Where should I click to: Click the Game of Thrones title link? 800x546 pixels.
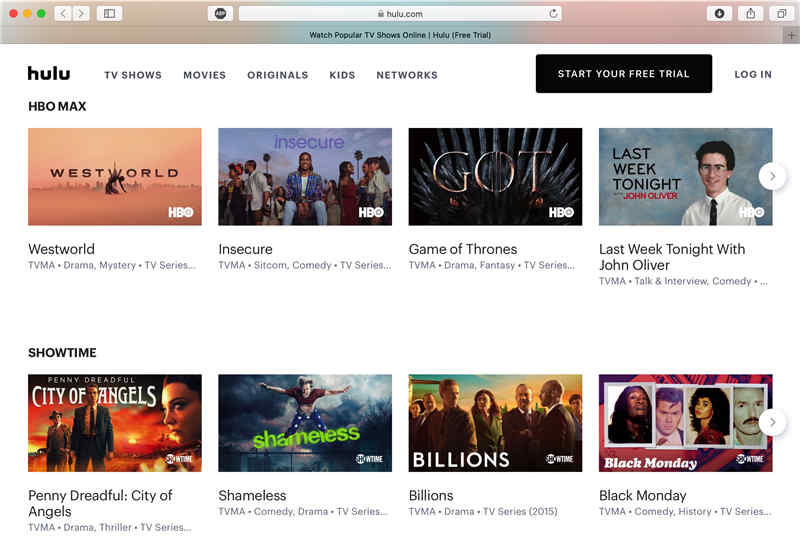(463, 249)
